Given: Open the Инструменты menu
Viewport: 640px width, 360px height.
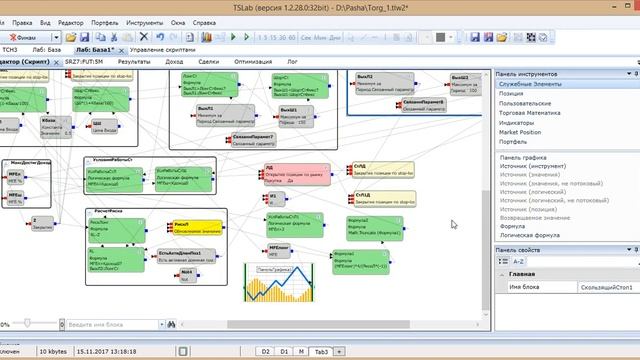Looking at the screenshot, I should click(144, 23).
